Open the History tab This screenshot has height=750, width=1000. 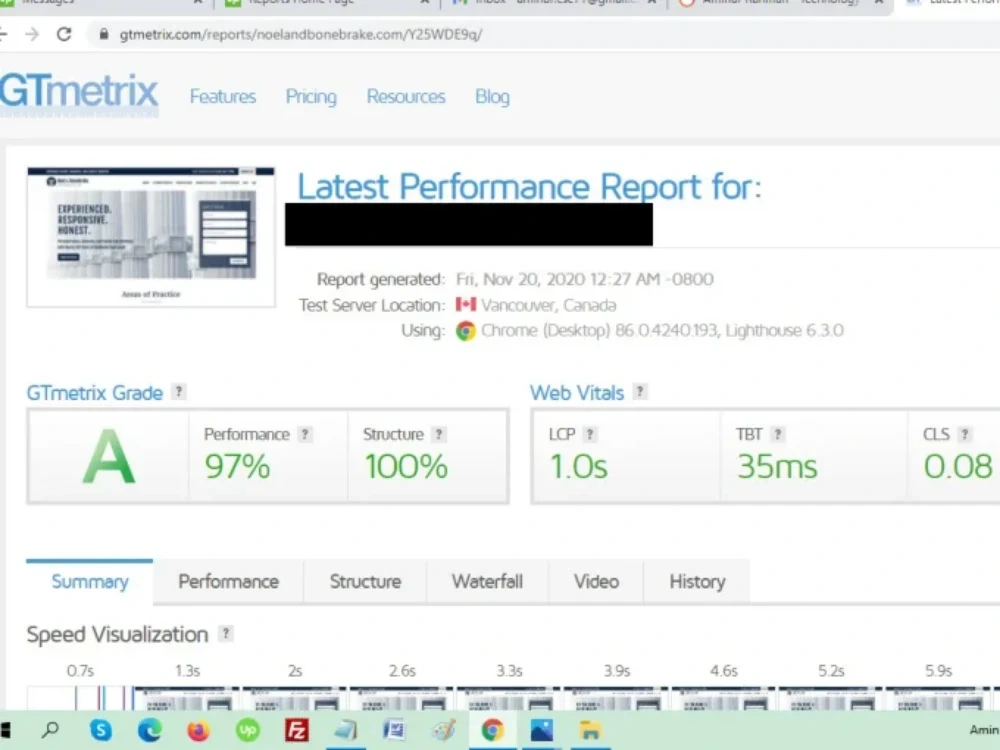pos(697,582)
